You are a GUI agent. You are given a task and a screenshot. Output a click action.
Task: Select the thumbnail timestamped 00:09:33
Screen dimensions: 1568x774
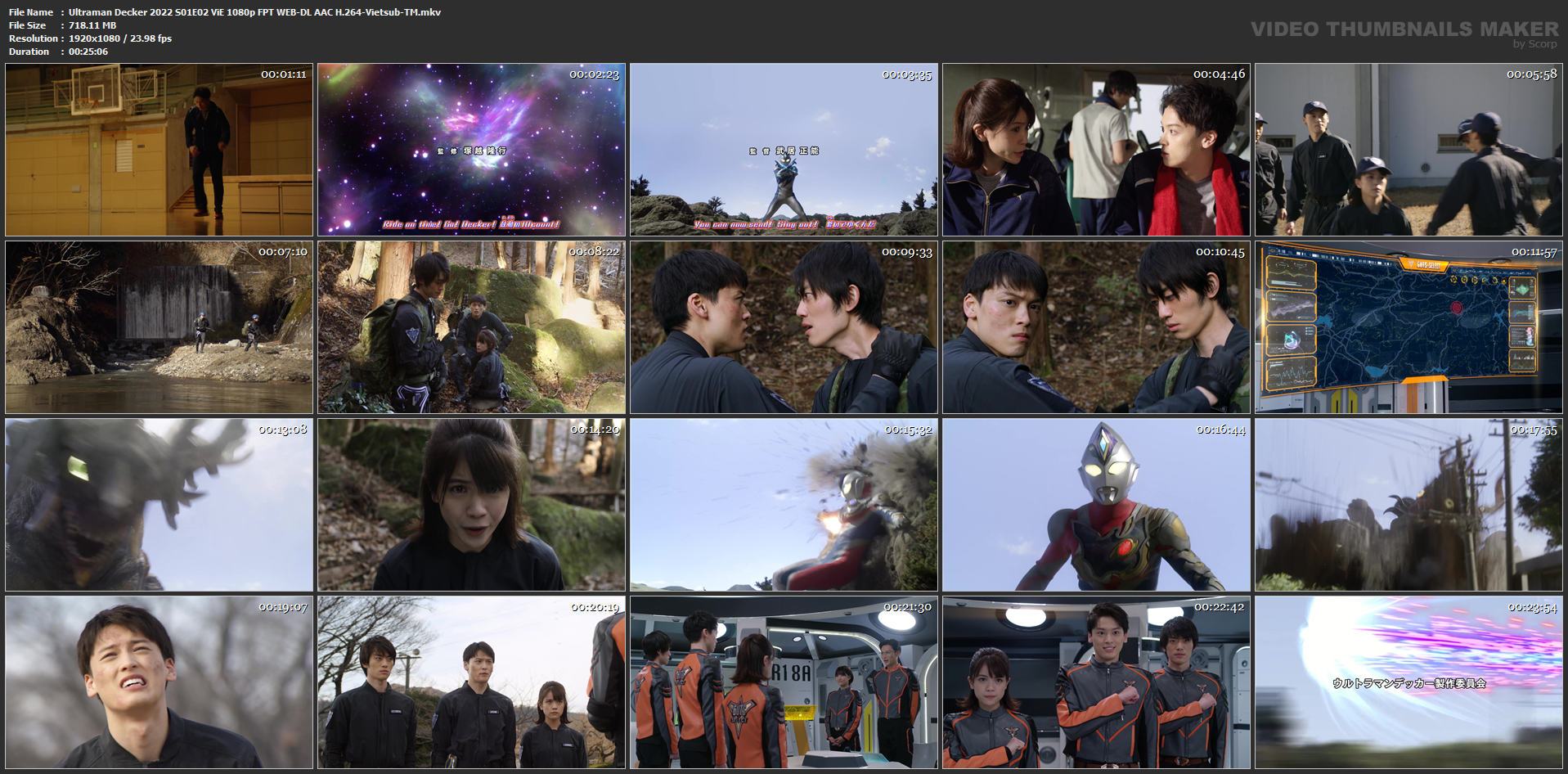coord(784,327)
